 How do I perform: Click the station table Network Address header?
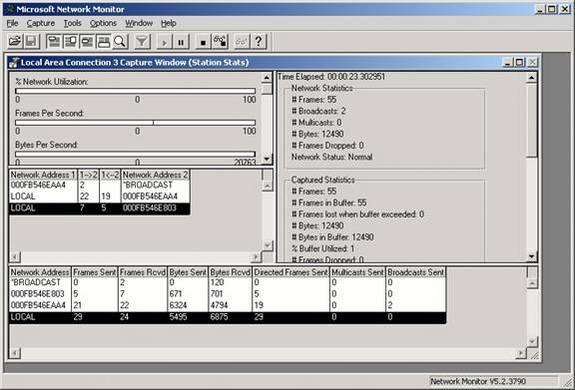[x=40, y=272]
